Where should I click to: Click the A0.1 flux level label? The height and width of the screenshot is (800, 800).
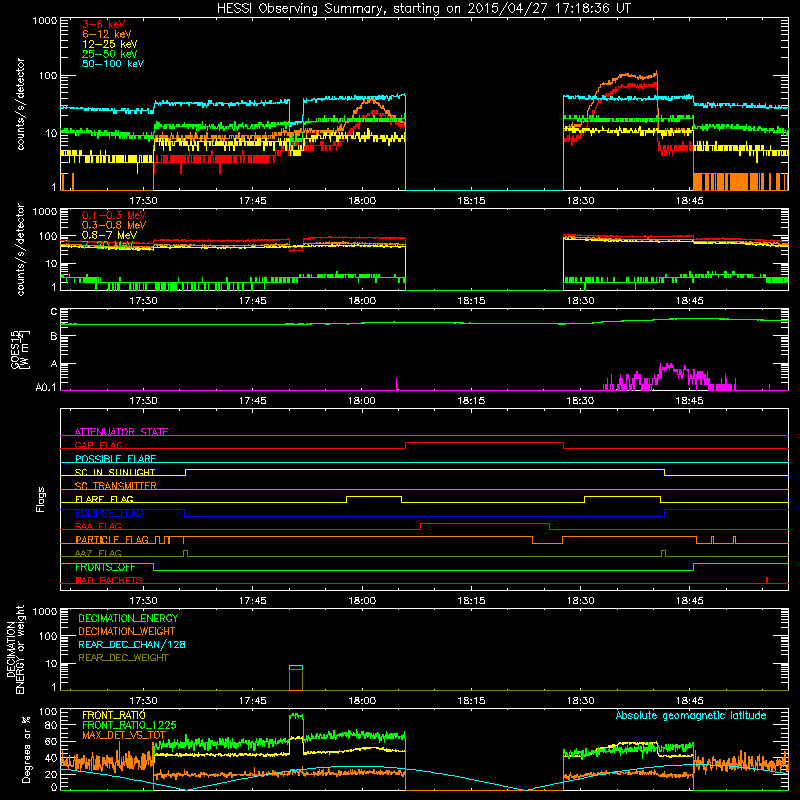point(46,387)
